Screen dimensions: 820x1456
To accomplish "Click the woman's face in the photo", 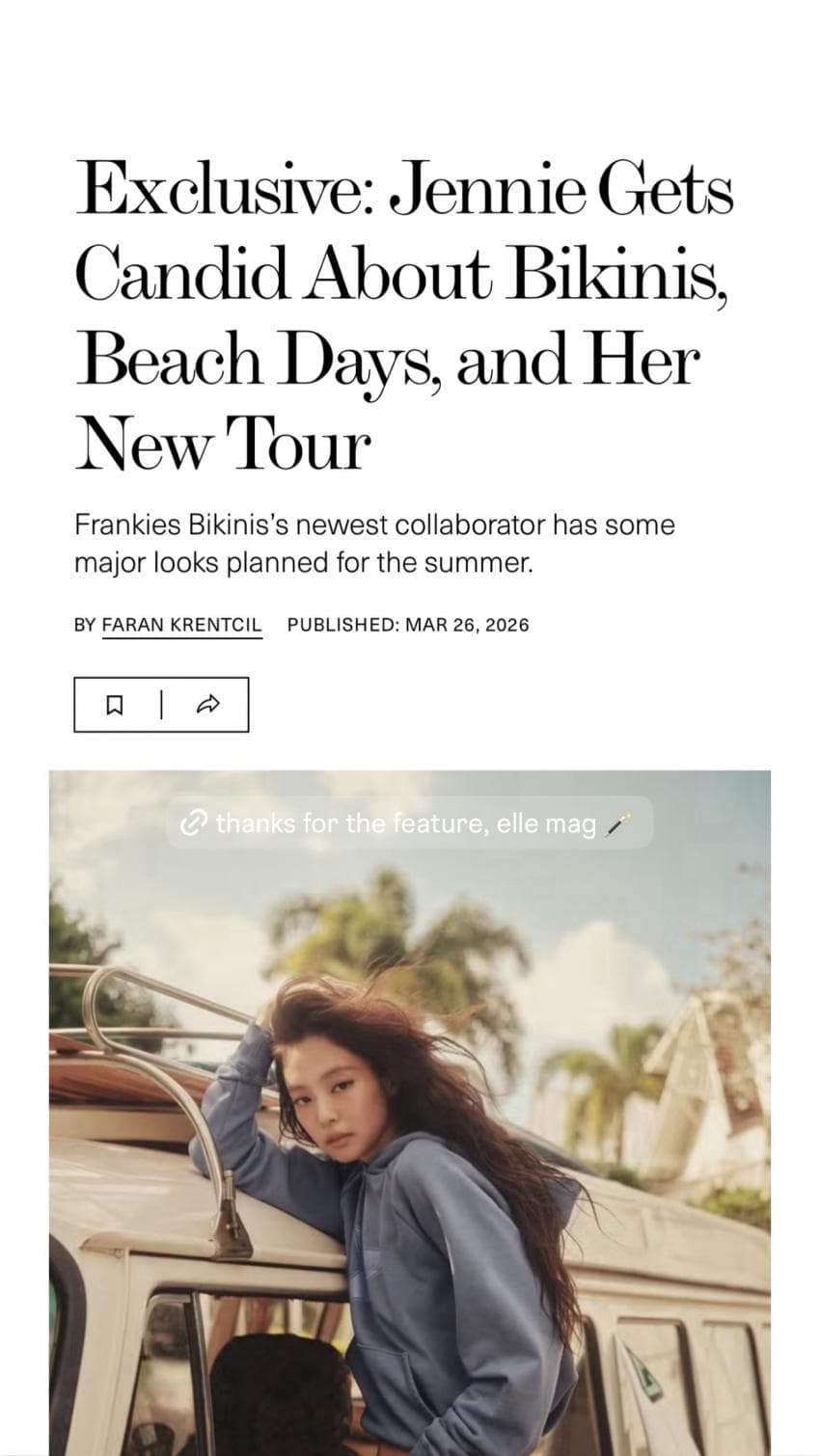I will [338, 1119].
